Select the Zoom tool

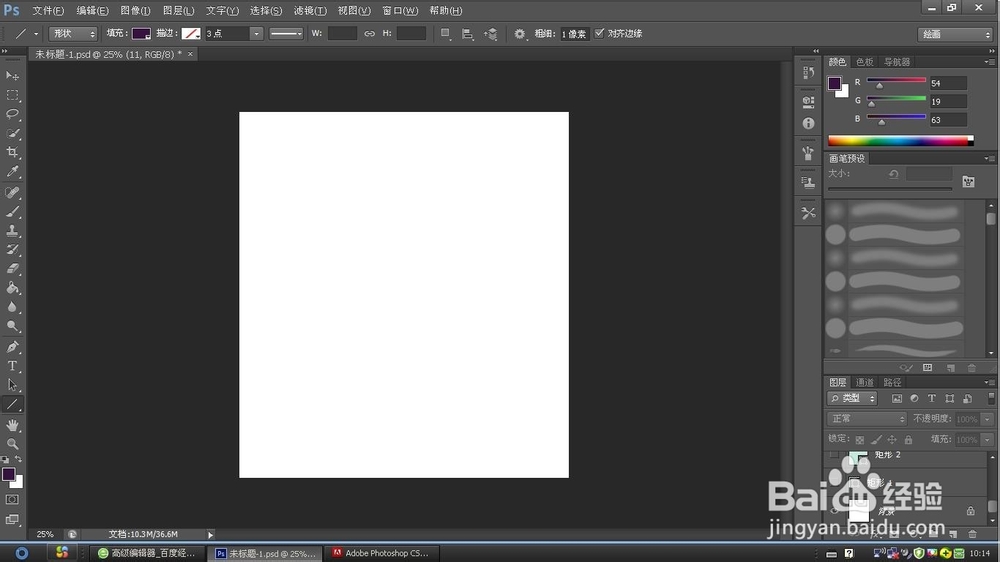tap(12, 443)
